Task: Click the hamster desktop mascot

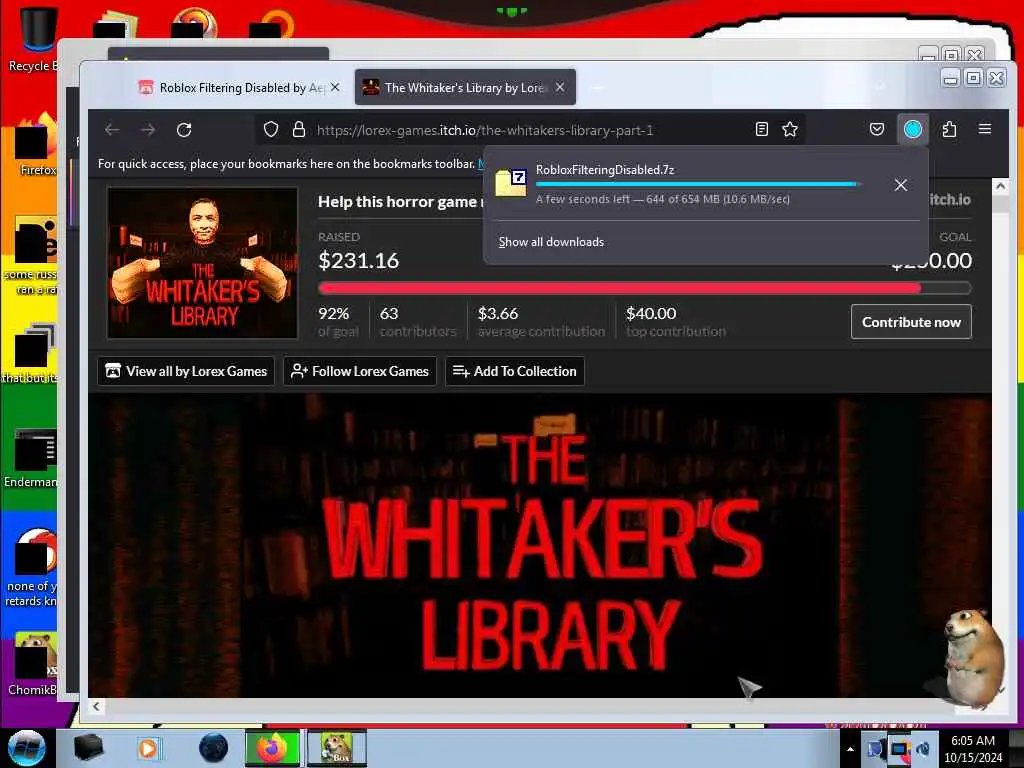Action: [972, 658]
